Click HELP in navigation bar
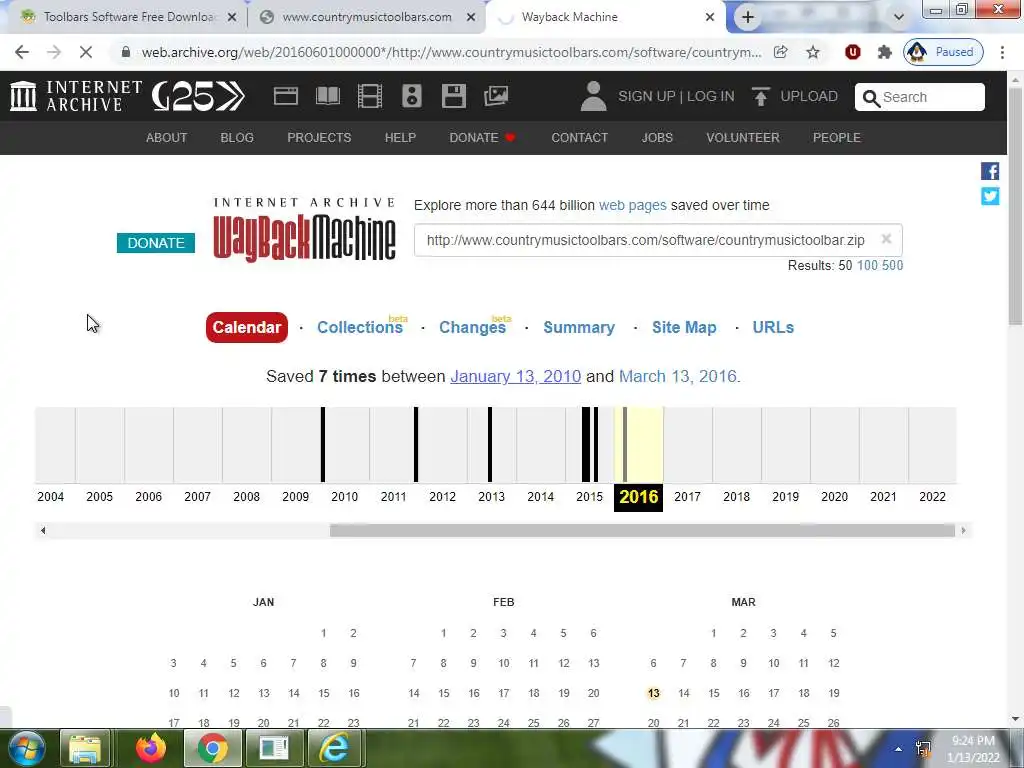The height and width of the screenshot is (768, 1024). pos(400,138)
